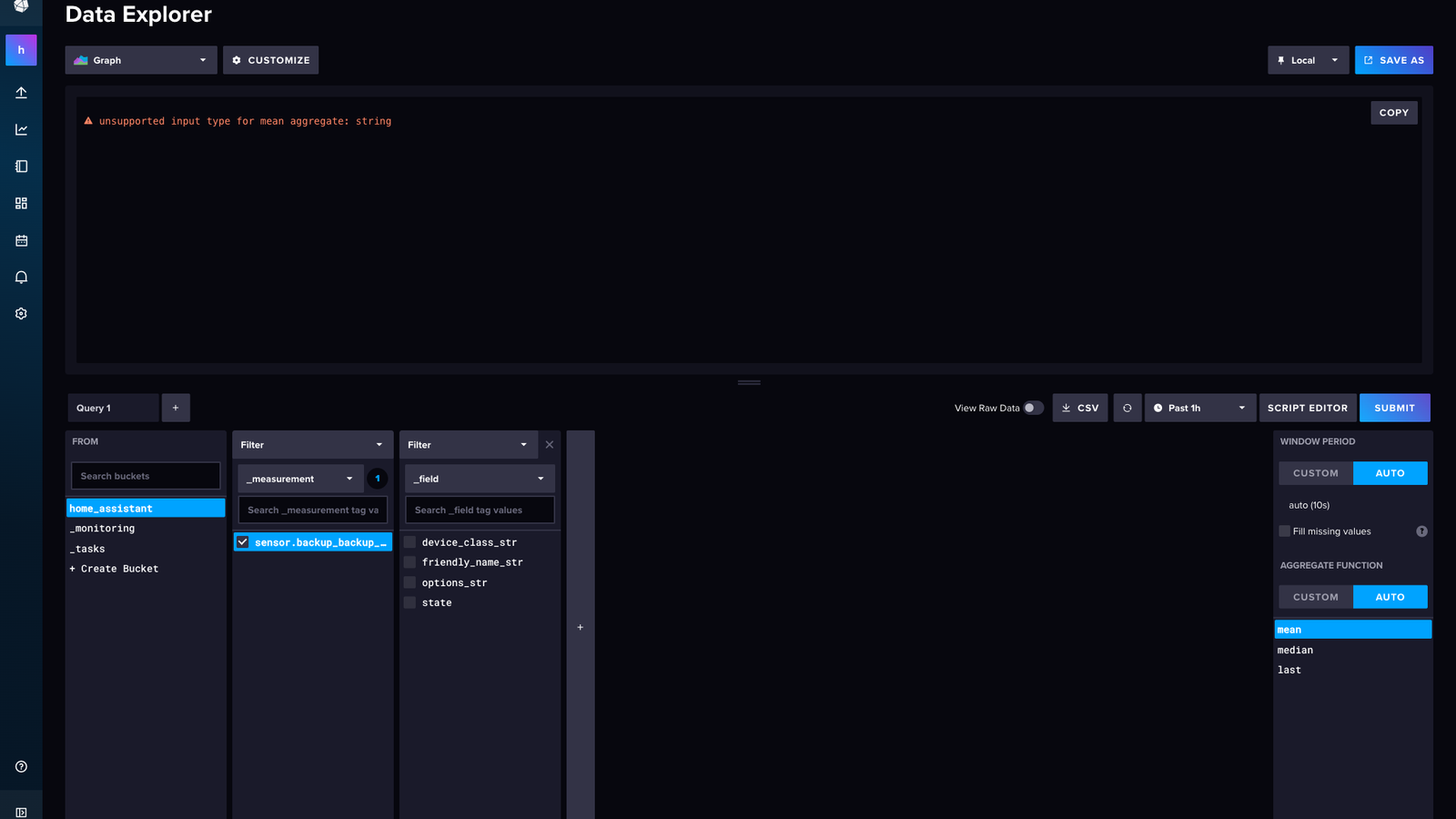Image resolution: width=1456 pixels, height=819 pixels.
Task: Click the user avatar 'h' in sidebar
Action: tap(21, 50)
